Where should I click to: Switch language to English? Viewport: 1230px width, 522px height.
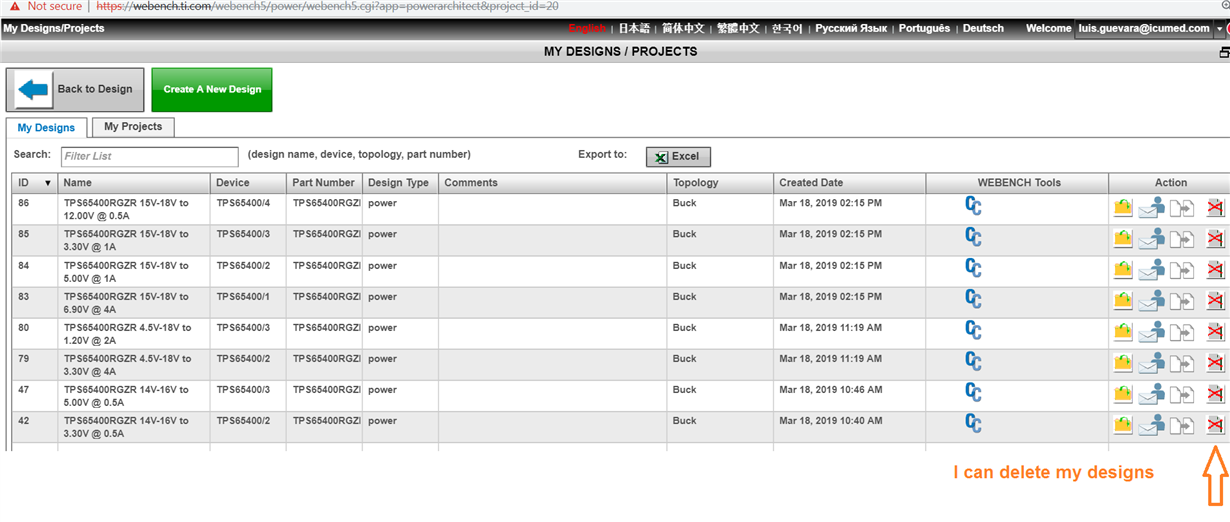point(587,28)
